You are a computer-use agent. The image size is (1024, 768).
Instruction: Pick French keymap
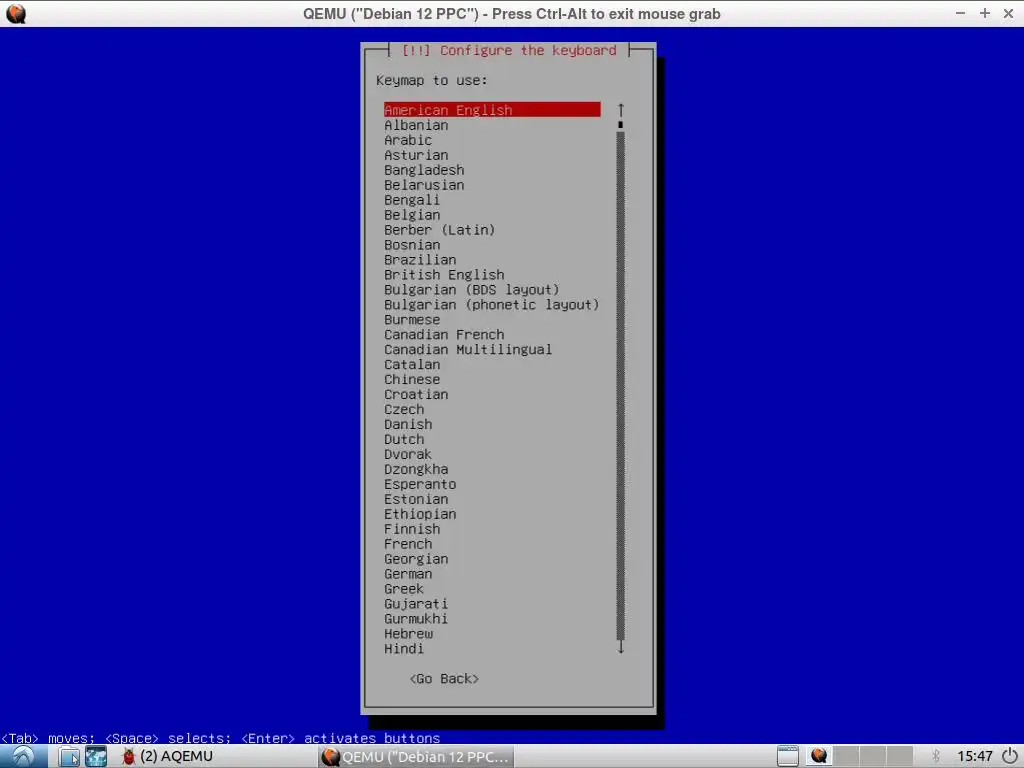[x=408, y=544]
